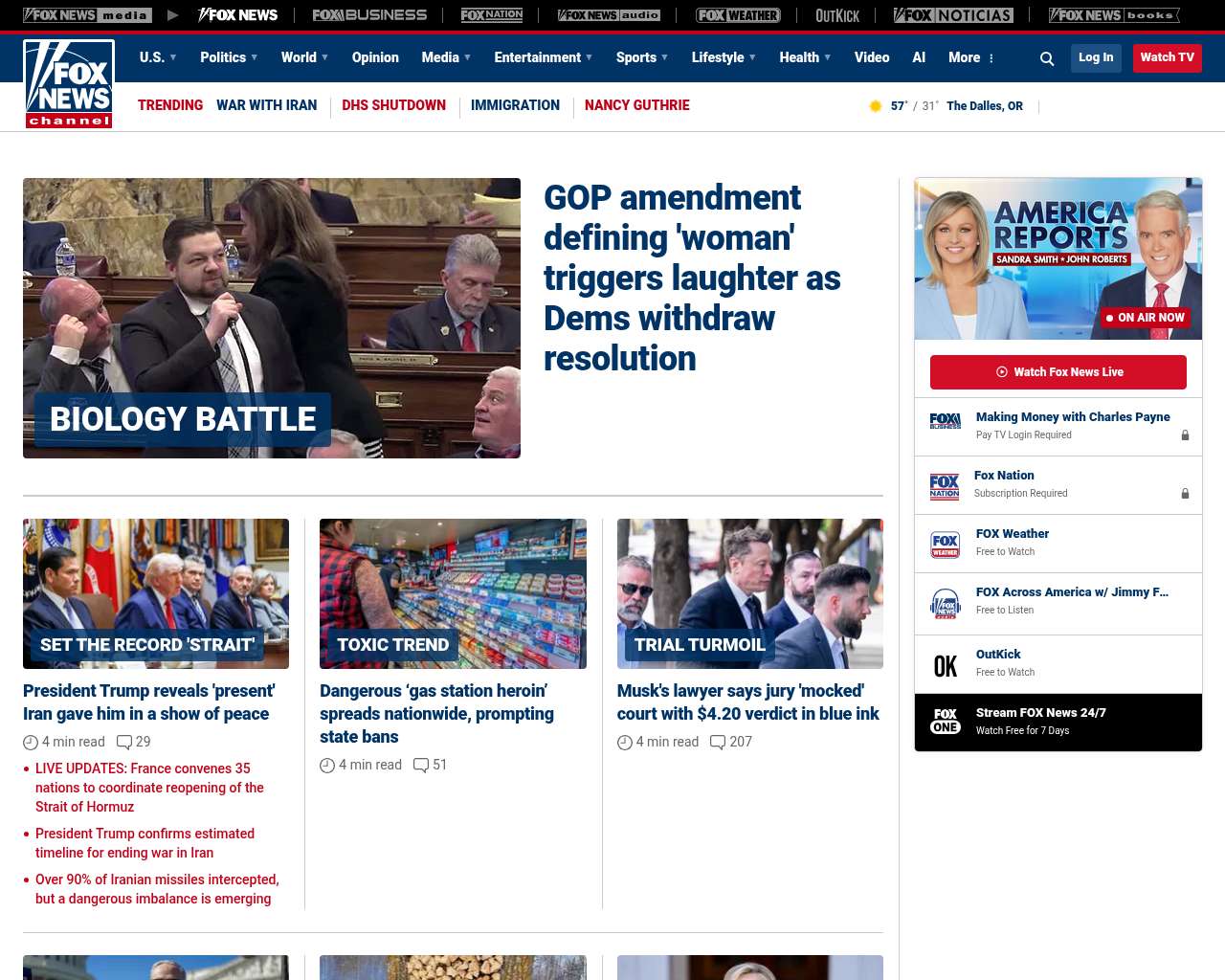Open the Video section
The image size is (1225, 980).
point(872,57)
